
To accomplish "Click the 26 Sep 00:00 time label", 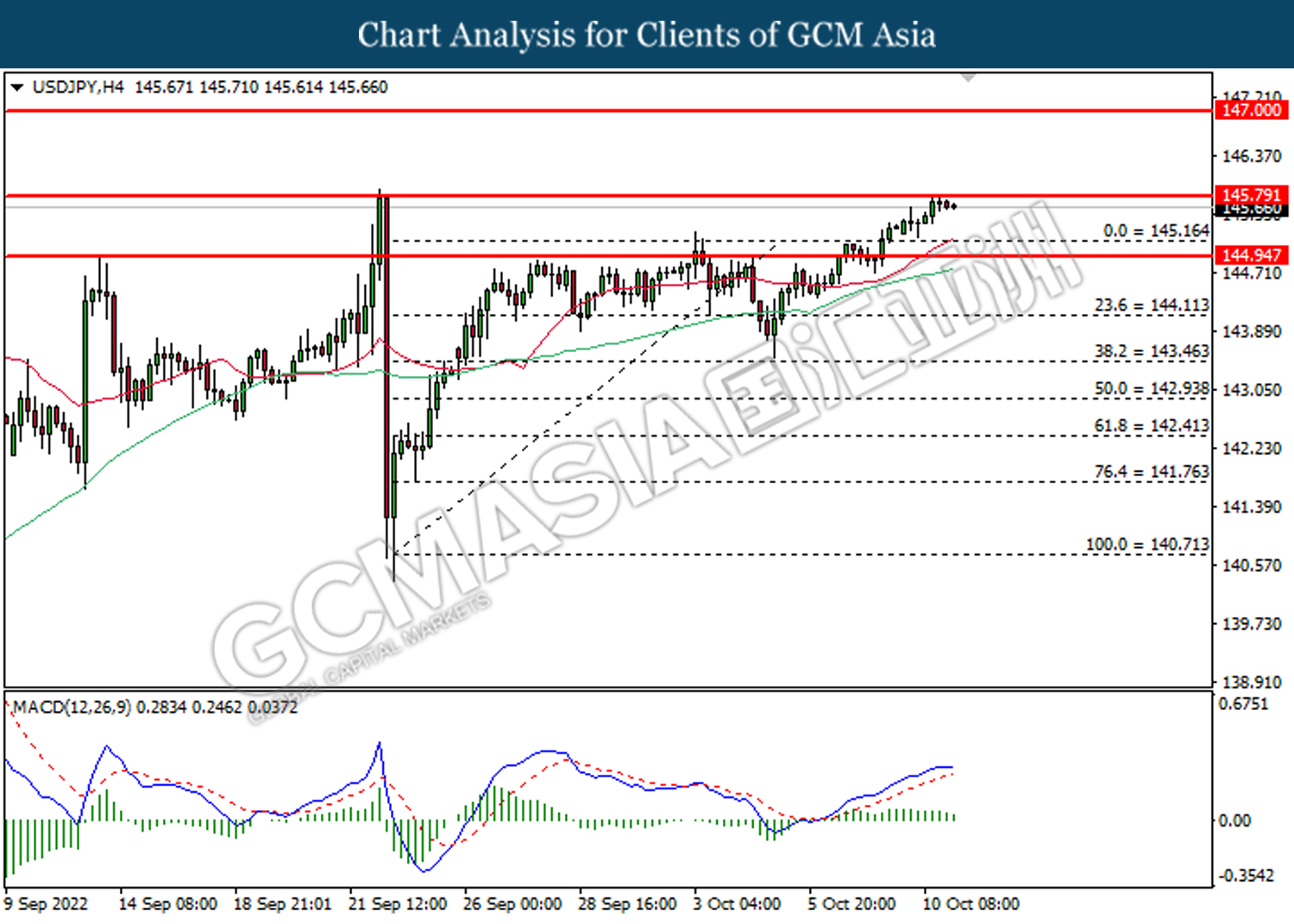I will click(512, 904).
